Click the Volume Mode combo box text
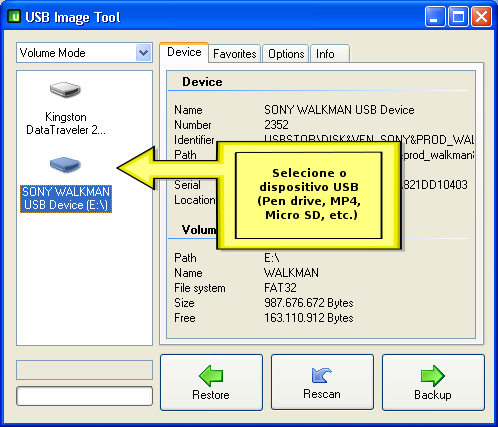 [x=52, y=53]
